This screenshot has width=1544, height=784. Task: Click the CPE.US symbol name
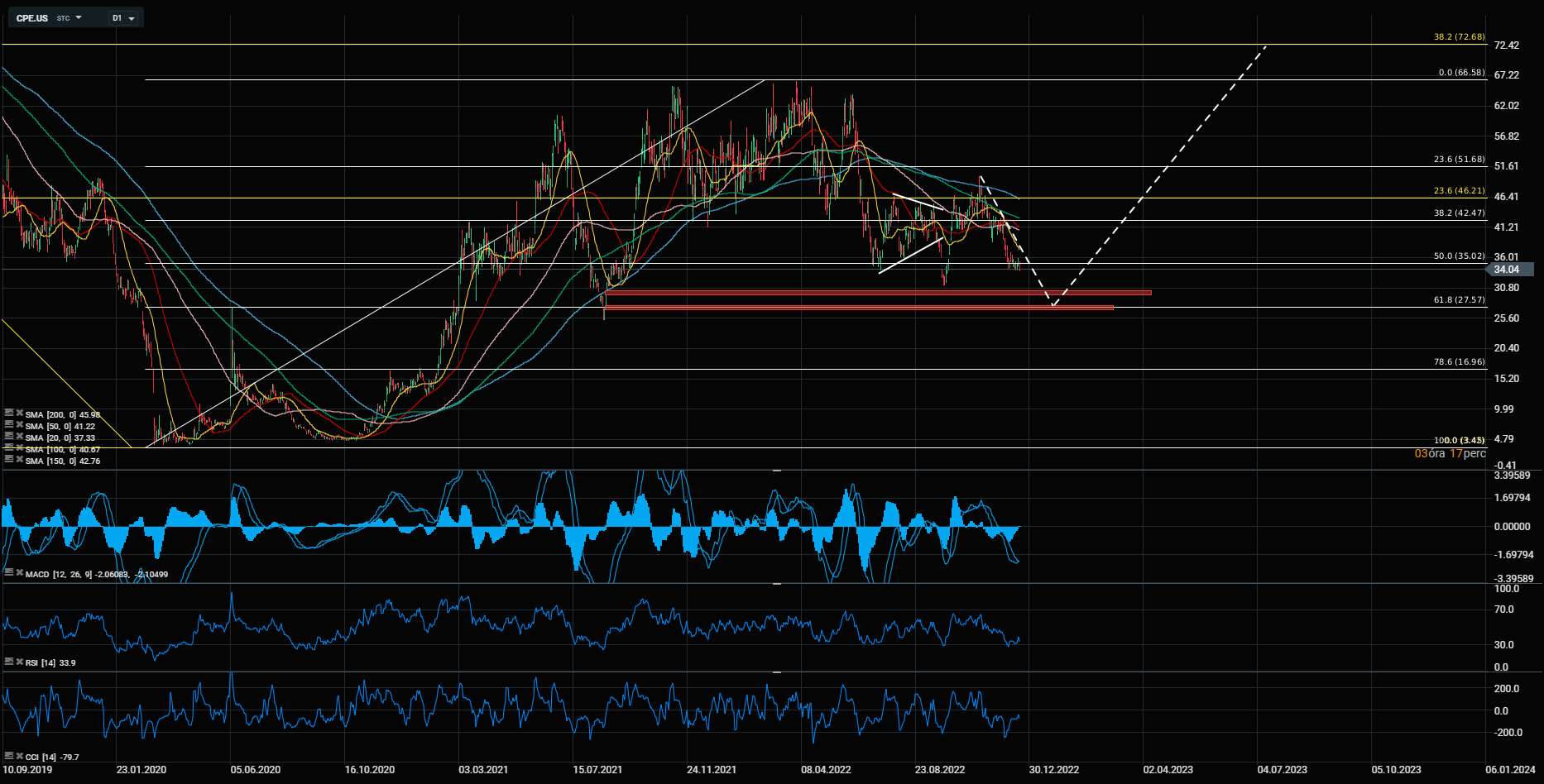click(x=32, y=18)
